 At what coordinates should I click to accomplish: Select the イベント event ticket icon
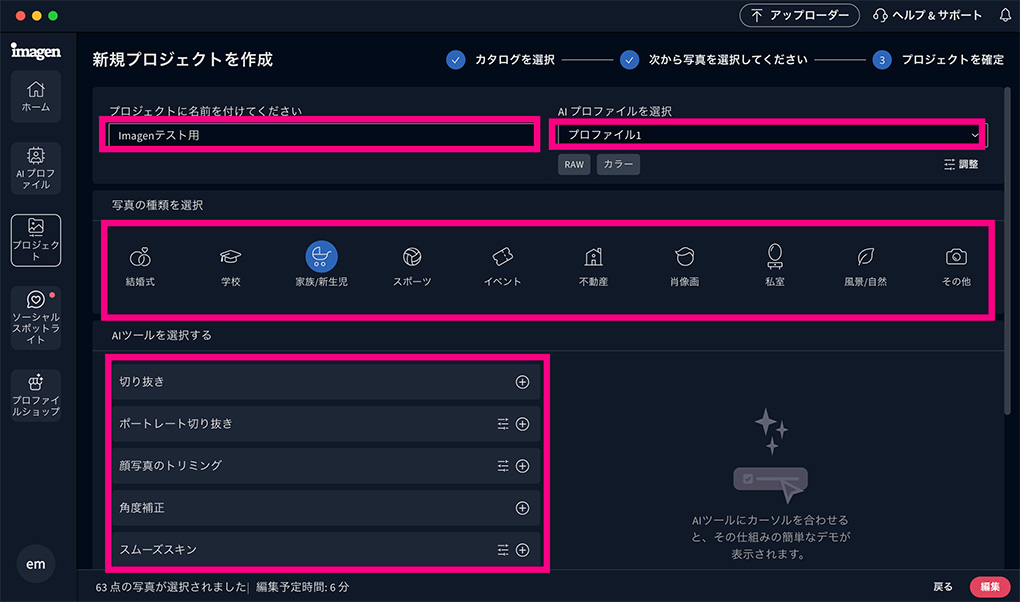coord(502,258)
